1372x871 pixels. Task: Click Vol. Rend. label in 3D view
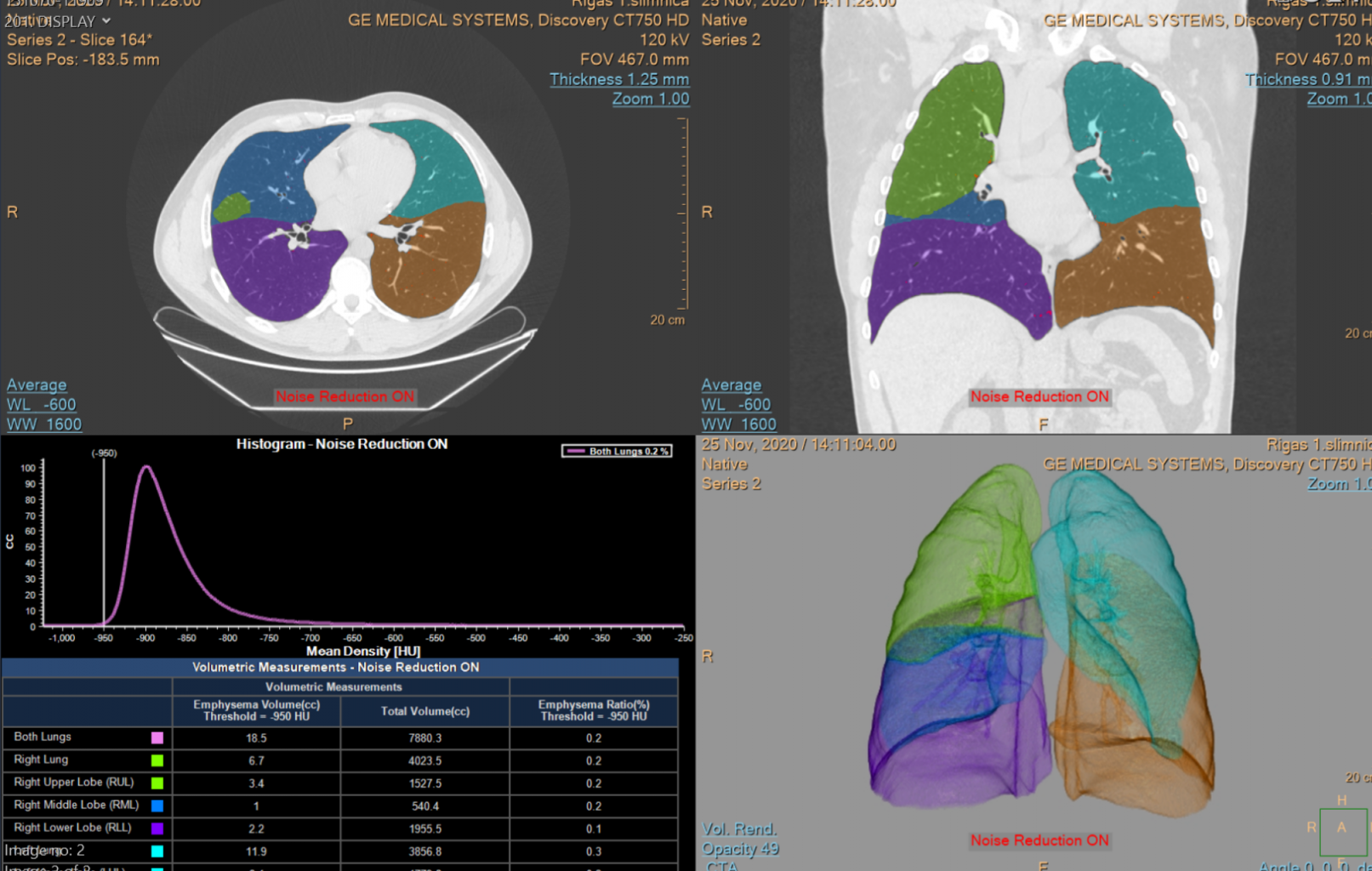click(738, 829)
